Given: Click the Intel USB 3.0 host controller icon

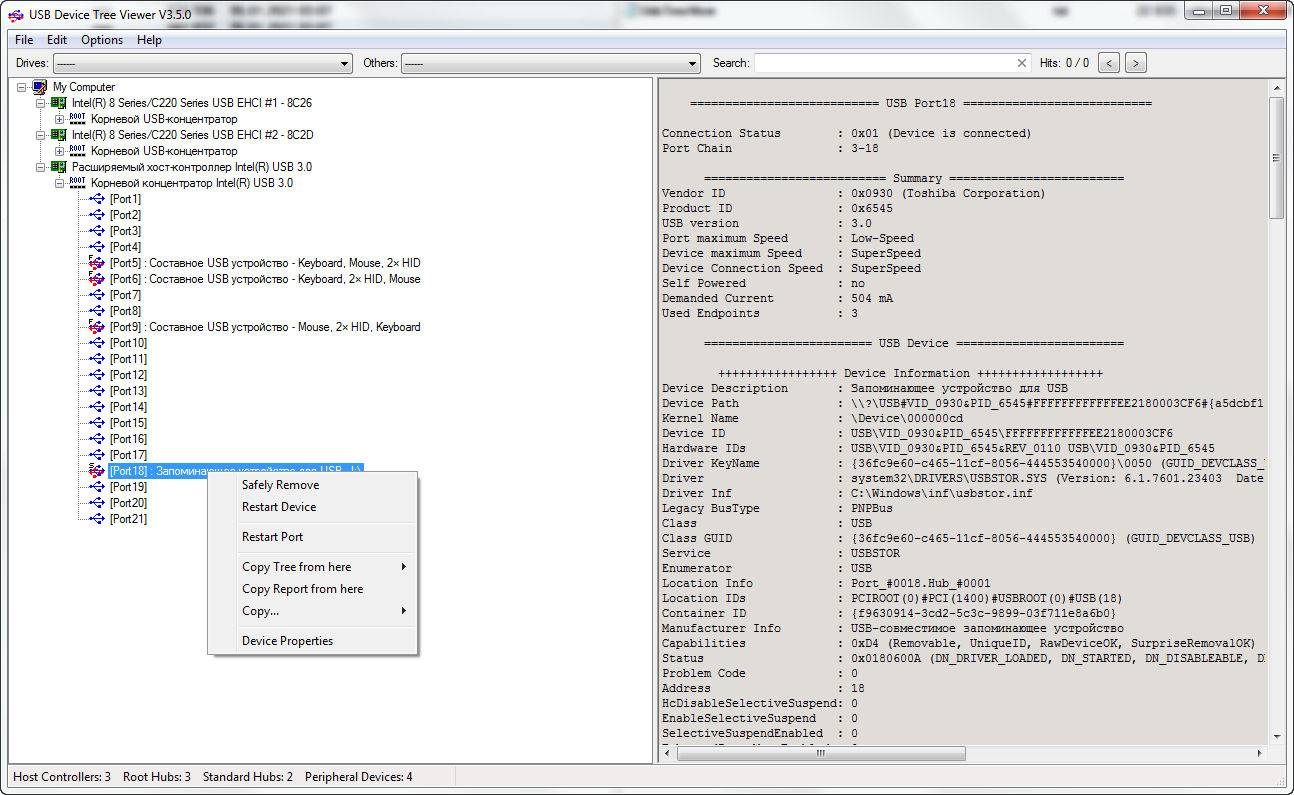Looking at the screenshot, I should [59, 167].
